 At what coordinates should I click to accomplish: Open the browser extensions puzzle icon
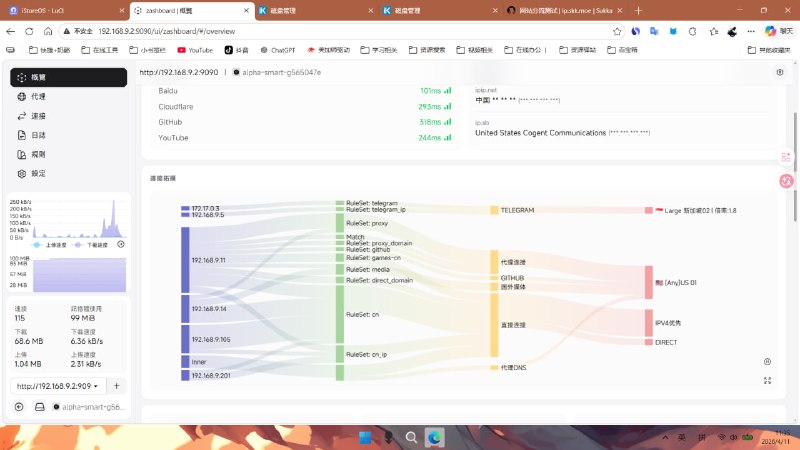[692, 32]
